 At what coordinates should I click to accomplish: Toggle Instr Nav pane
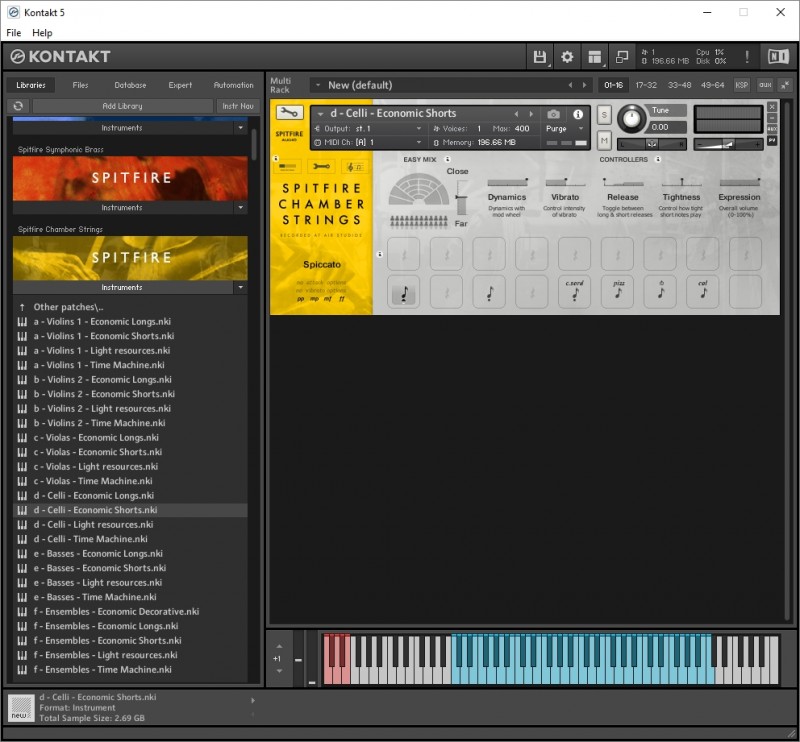238,106
